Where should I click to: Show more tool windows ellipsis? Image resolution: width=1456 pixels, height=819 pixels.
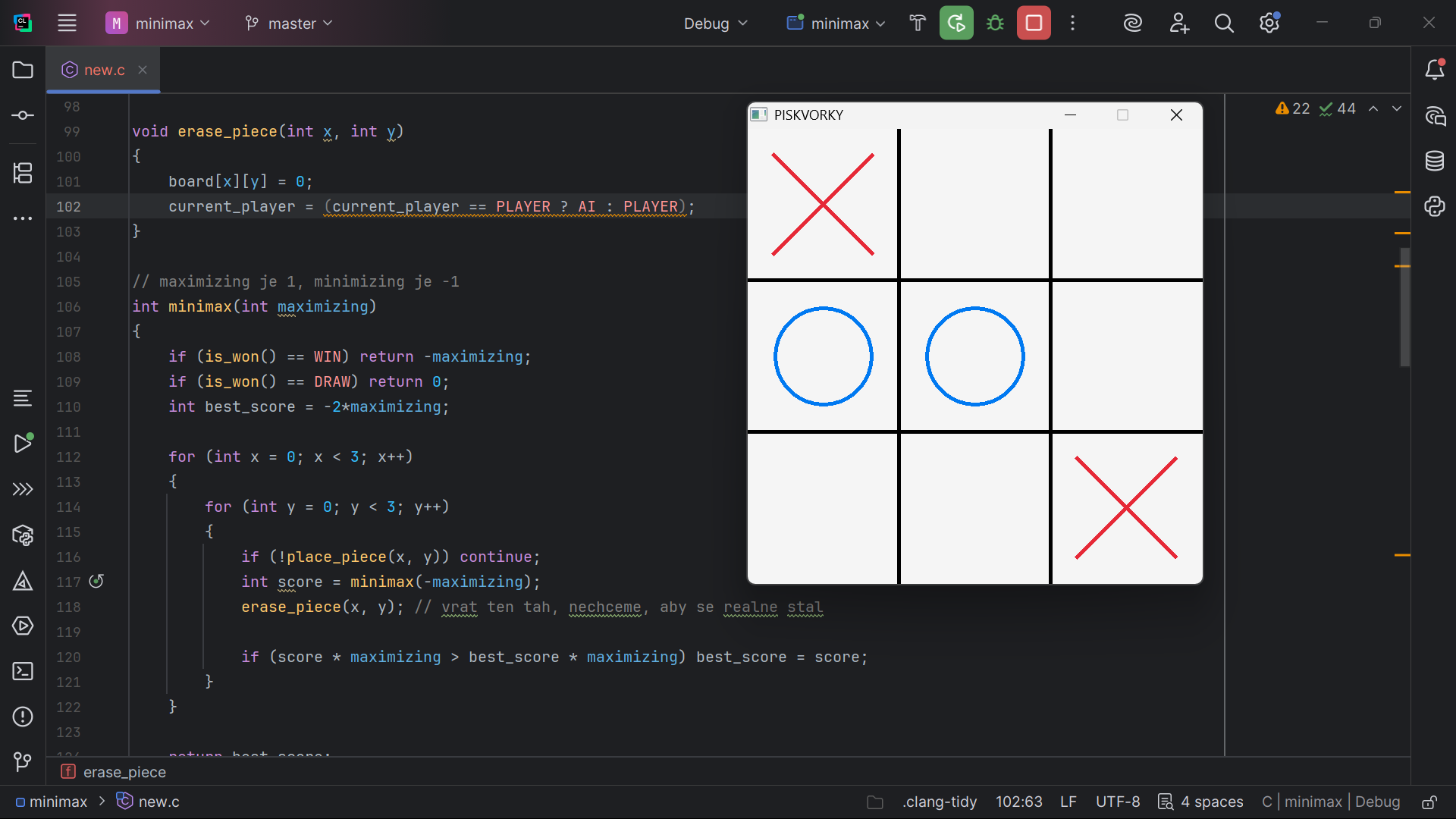point(23,218)
